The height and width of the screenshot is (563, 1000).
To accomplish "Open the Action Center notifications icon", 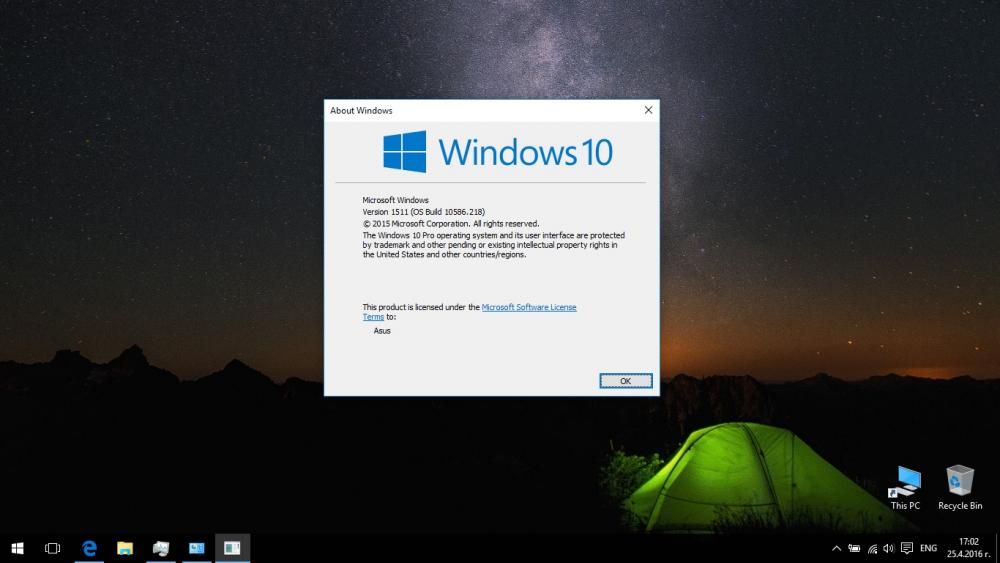I will [x=907, y=548].
